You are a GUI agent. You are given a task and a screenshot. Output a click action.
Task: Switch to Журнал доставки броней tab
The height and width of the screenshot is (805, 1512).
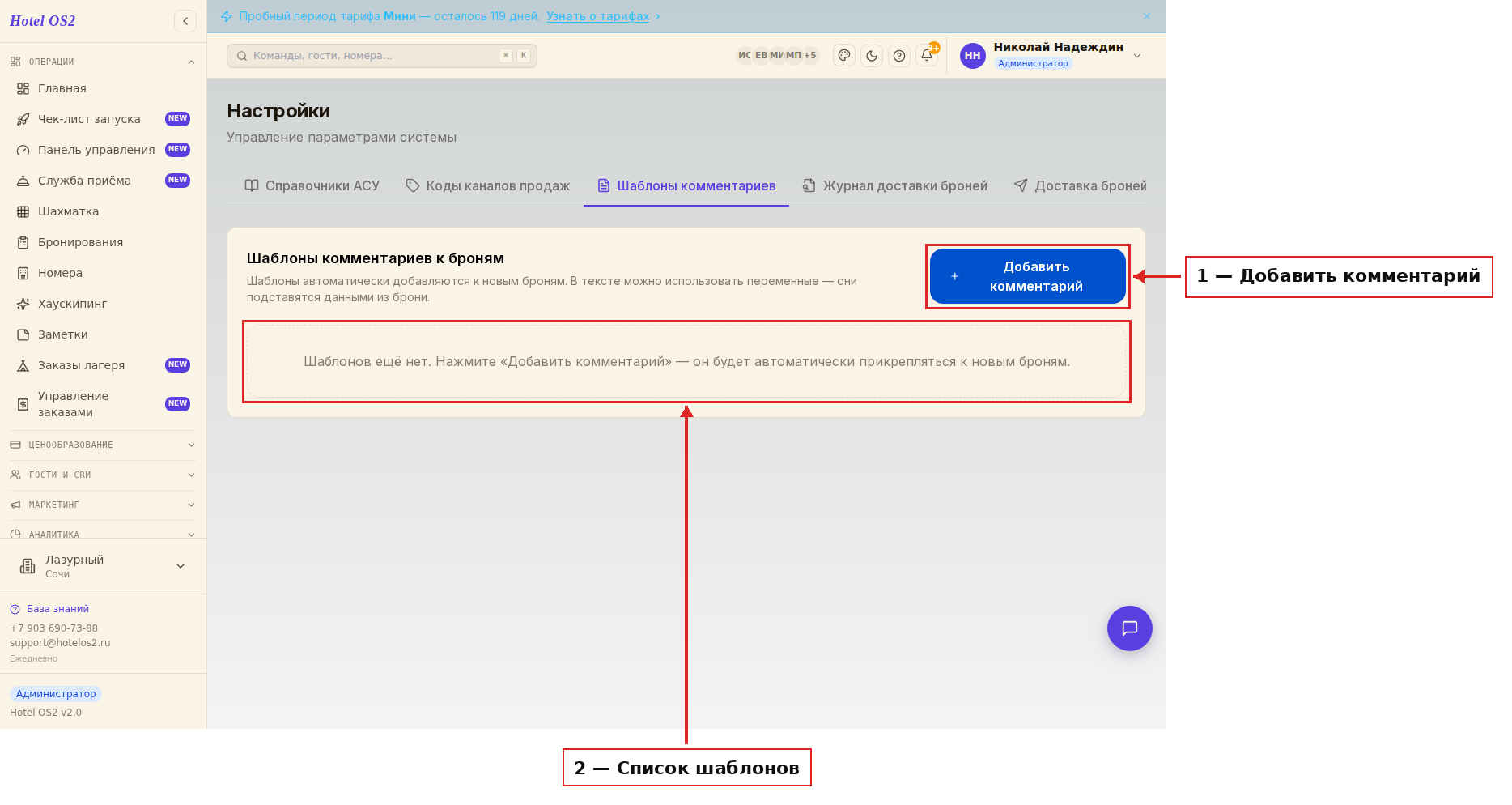(x=895, y=186)
